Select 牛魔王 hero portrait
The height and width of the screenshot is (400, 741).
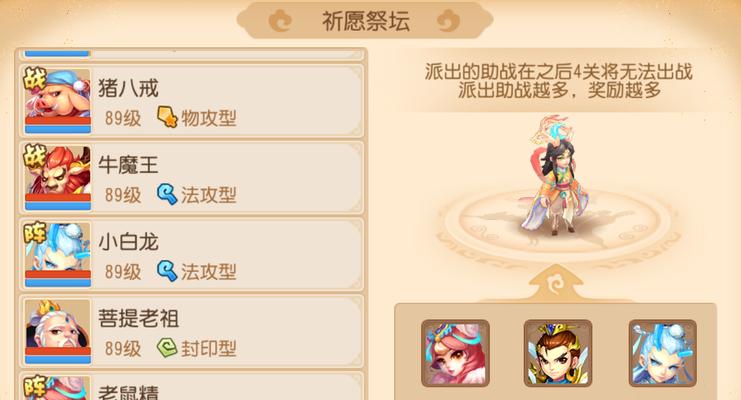[x=58, y=178]
